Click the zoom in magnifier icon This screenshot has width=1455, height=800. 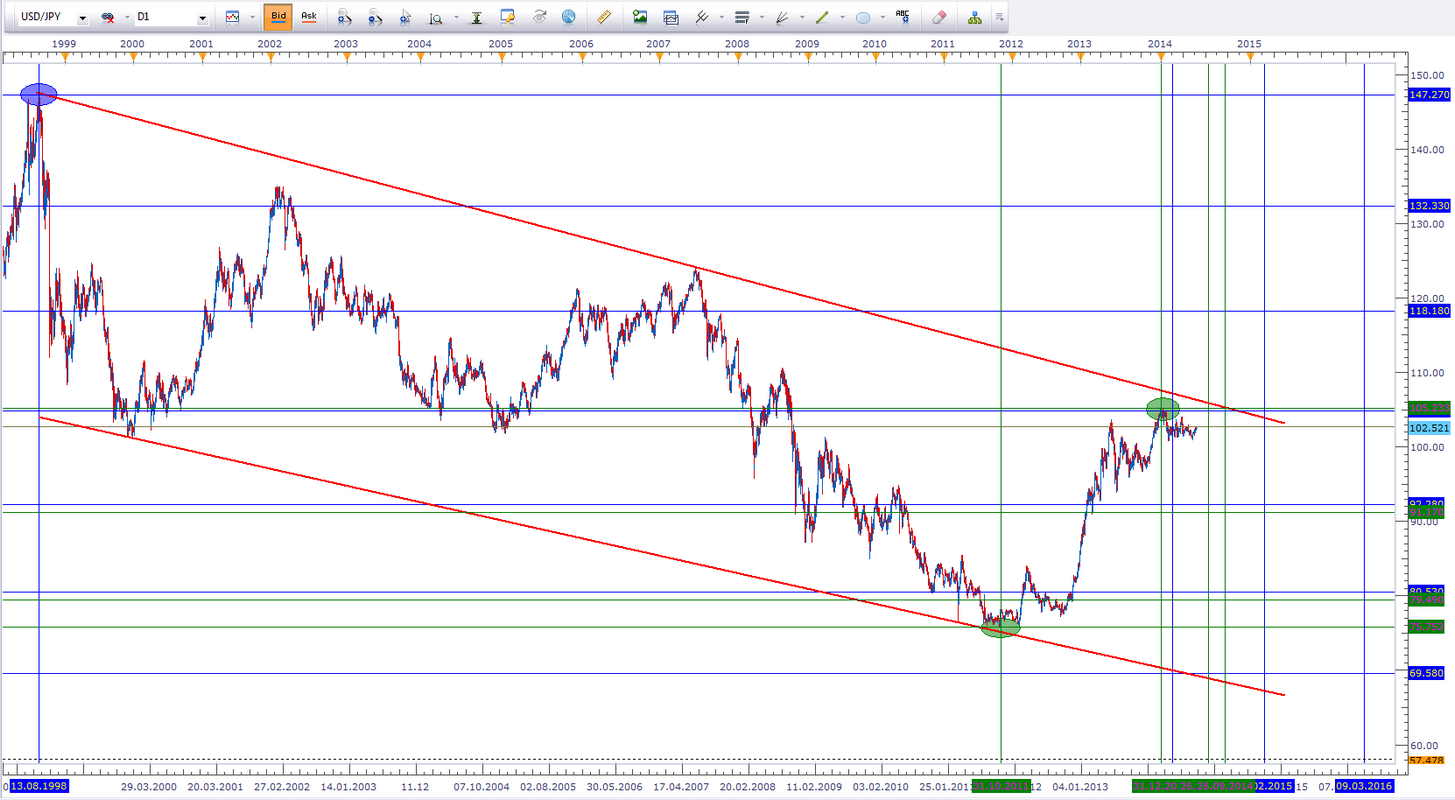[x=343, y=18]
